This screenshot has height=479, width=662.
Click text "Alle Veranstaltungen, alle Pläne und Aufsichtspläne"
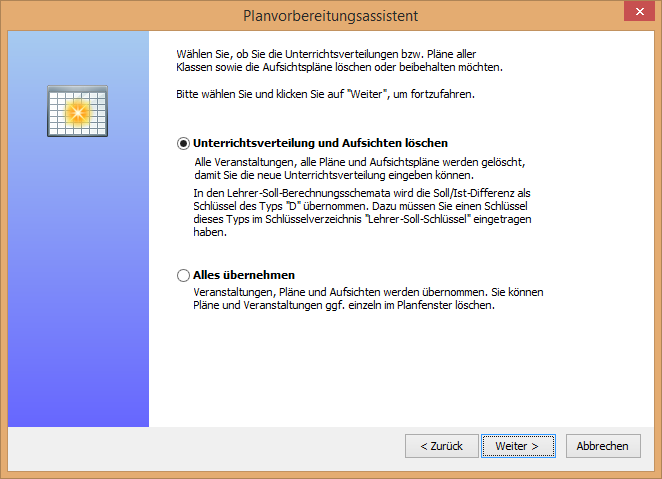tap(317, 162)
